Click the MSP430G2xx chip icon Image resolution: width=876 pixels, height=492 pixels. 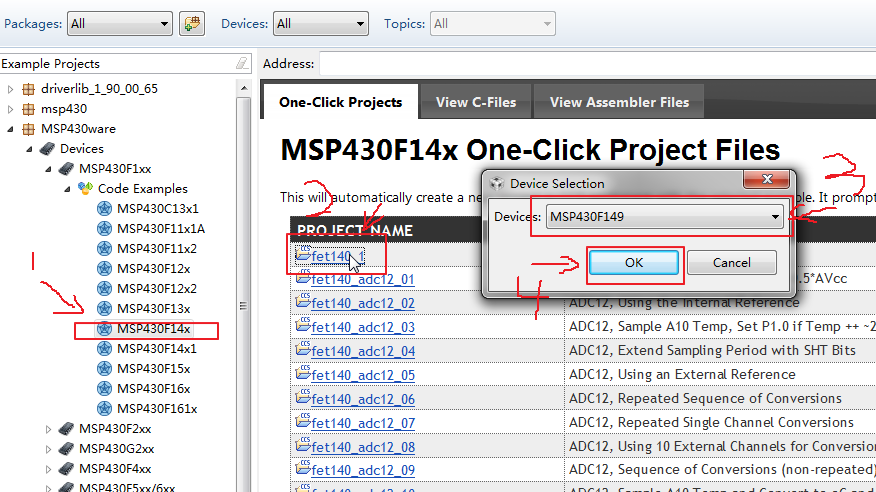[66, 449]
